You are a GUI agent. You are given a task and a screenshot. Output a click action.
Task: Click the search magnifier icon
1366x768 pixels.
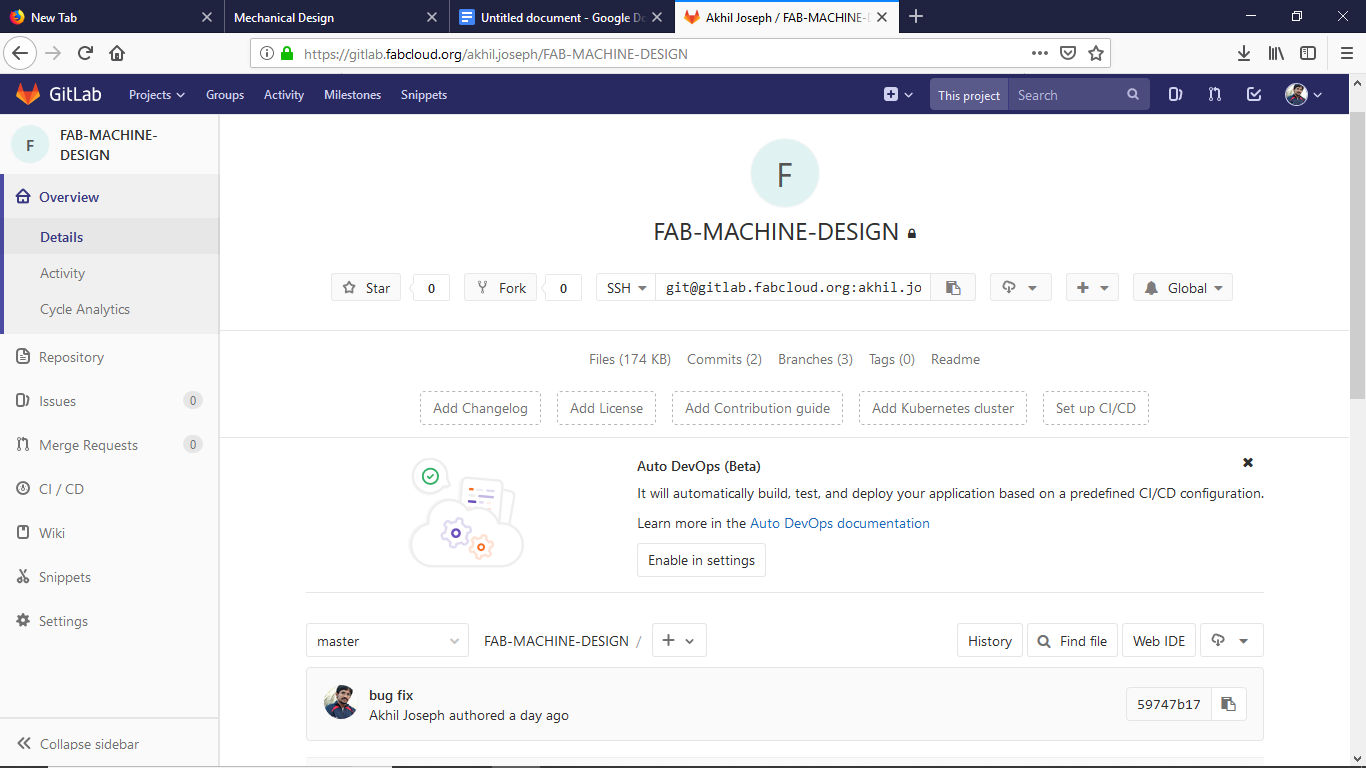(x=1133, y=95)
